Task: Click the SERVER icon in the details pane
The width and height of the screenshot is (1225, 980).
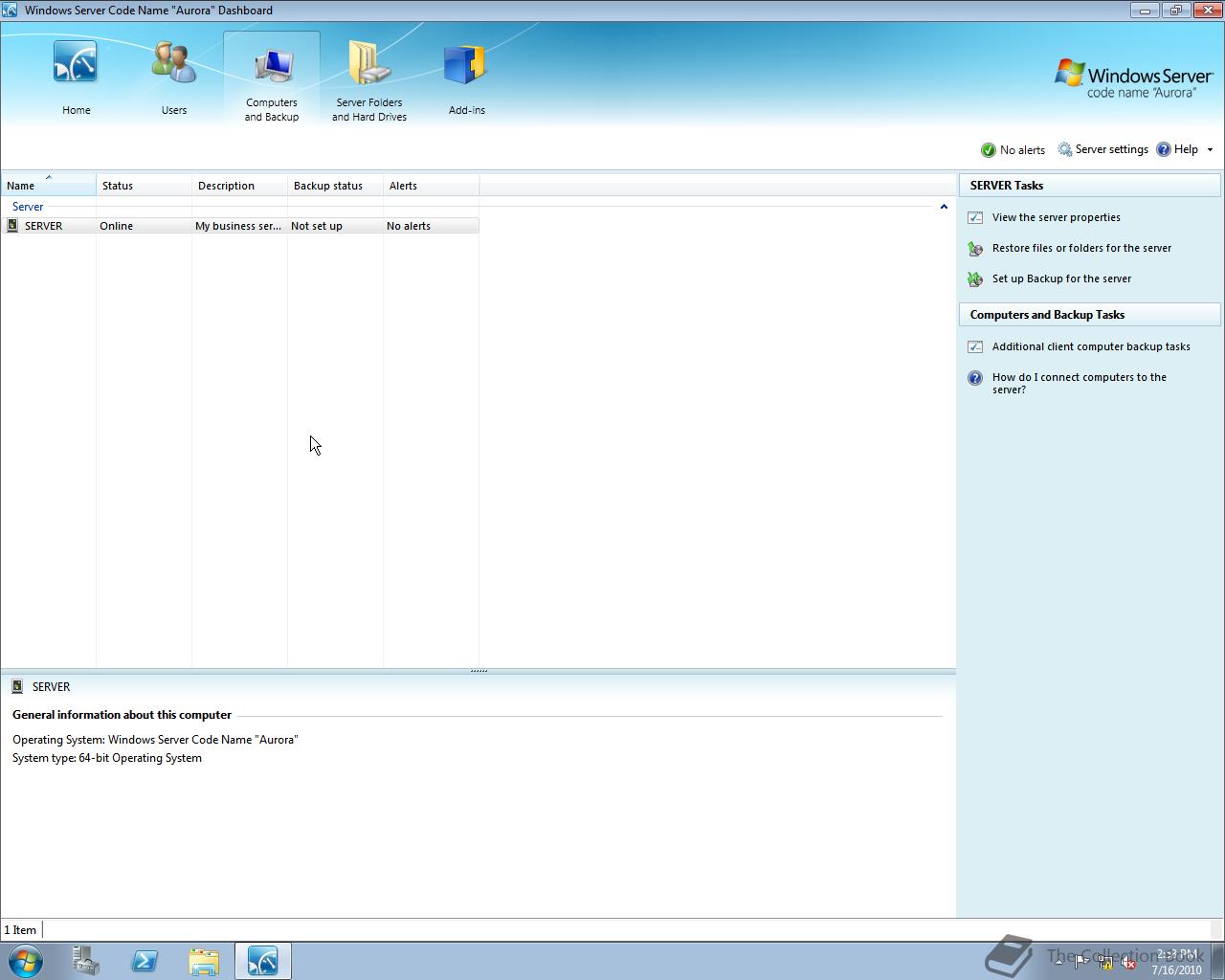Action: click(17, 686)
